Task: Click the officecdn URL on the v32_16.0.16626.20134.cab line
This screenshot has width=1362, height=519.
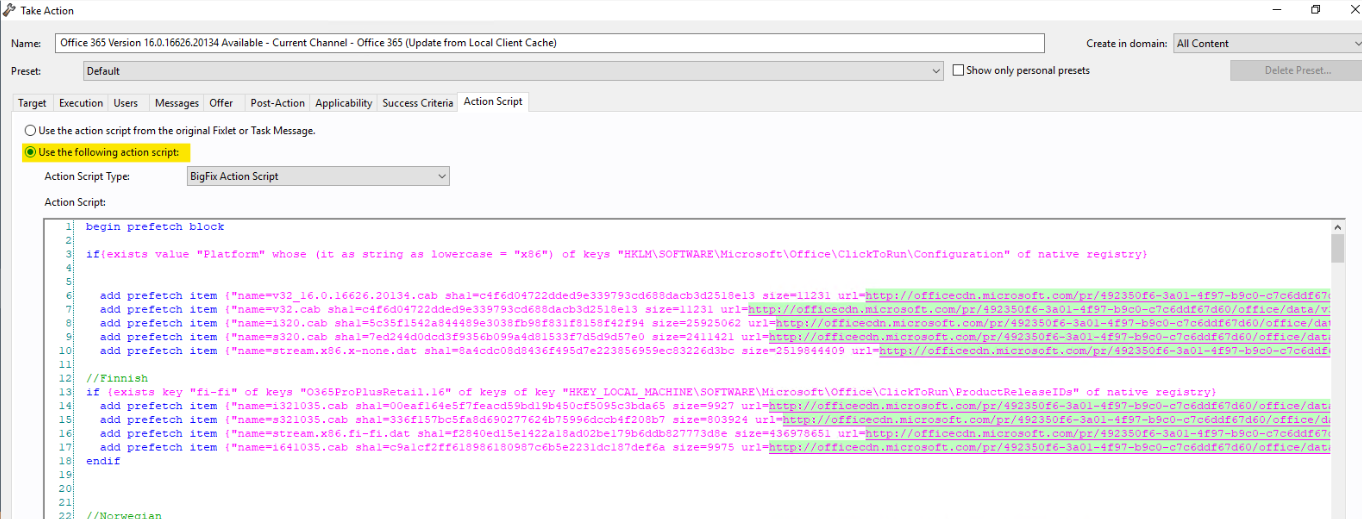Action: [x=1097, y=296]
